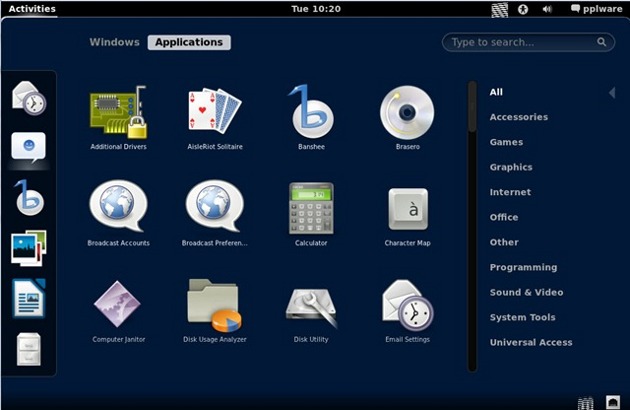
Task: Switch to the Windows view
Action: click(115, 42)
